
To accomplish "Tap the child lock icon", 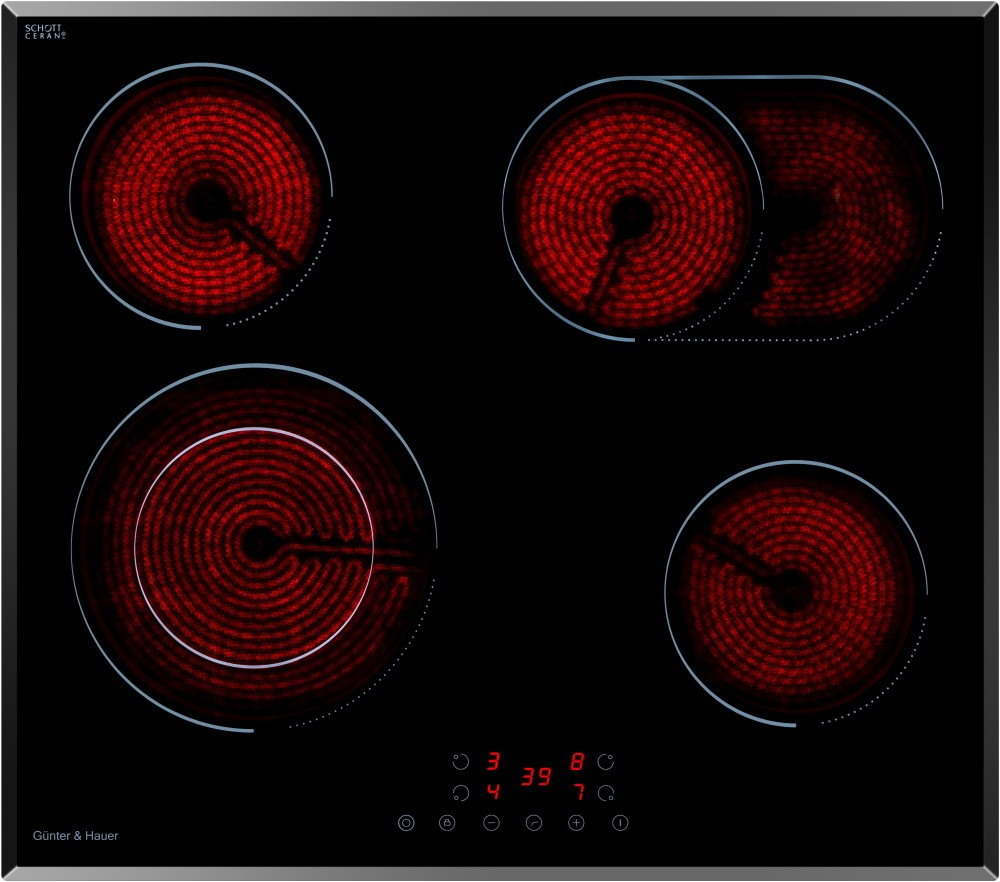I will click(447, 823).
